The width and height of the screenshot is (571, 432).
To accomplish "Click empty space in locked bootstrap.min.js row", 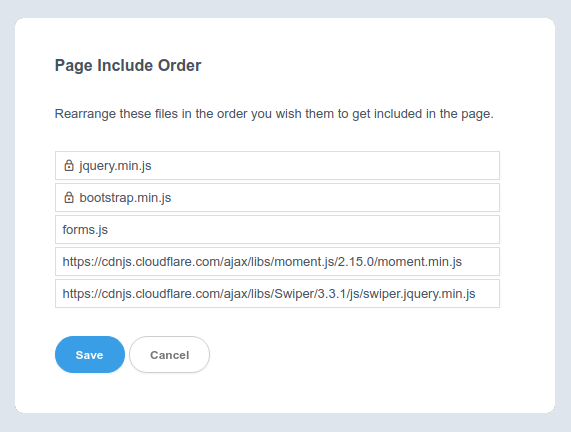I will [x=335, y=197].
